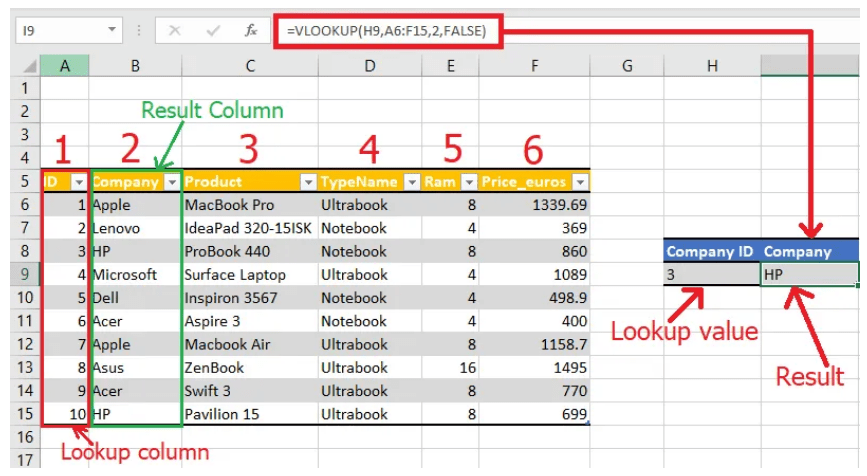The height and width of the screenshot is (476, 867).
Task: Click the formula bar VLOOKUP text
Action: point(387,31)
